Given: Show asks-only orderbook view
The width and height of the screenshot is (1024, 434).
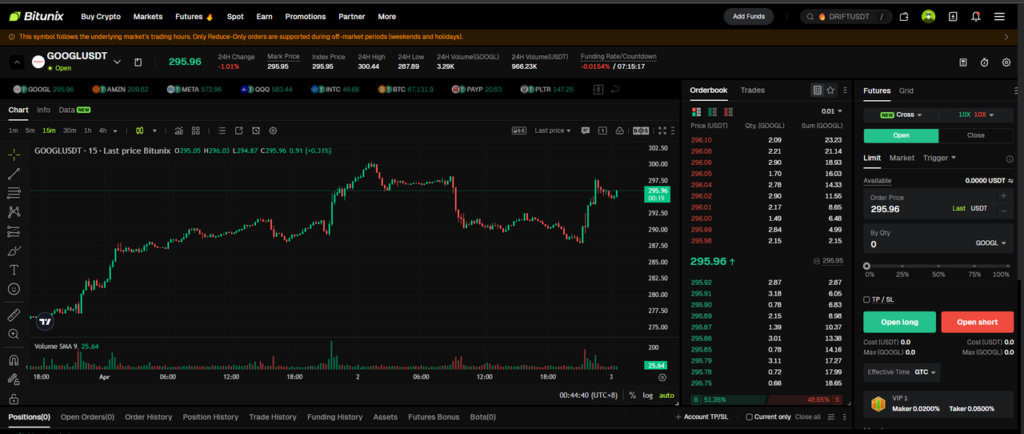Looking at the screenshot, I should pos(729,112).
